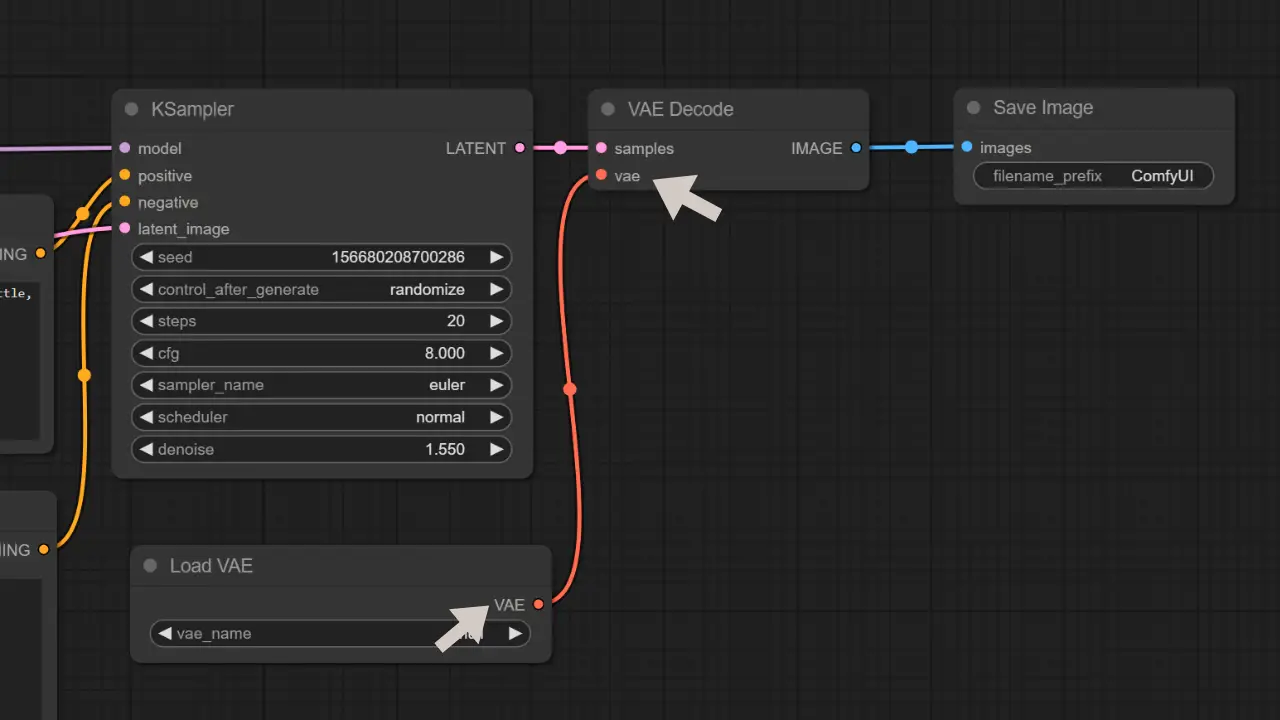This screenshot has width=1280, height=720.
Task: Click the VAE Decode IMAGE output socket
Action: [x=856, y=148]
